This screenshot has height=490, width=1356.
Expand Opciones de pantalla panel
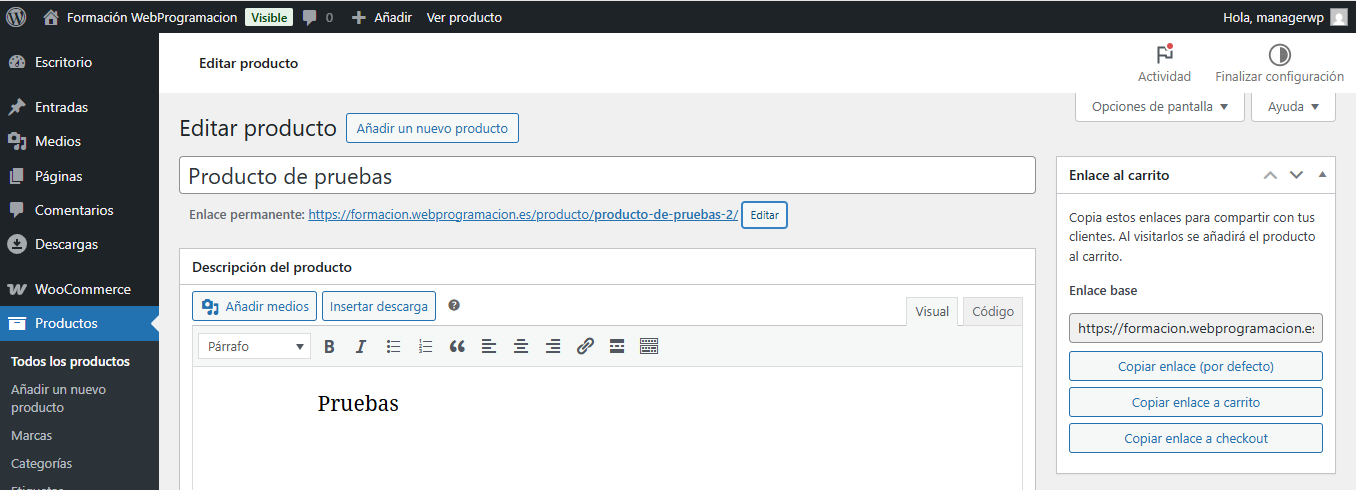[x=1159, y=107]
